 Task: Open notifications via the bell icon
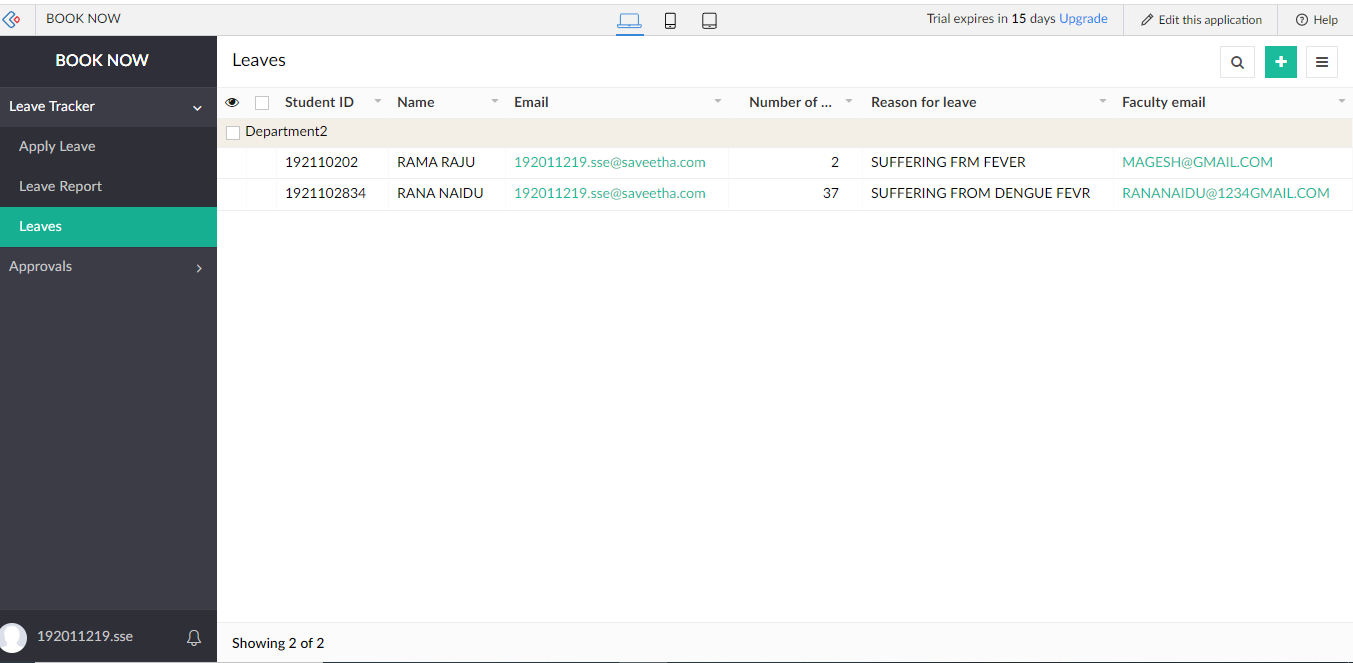pos(194,637)
